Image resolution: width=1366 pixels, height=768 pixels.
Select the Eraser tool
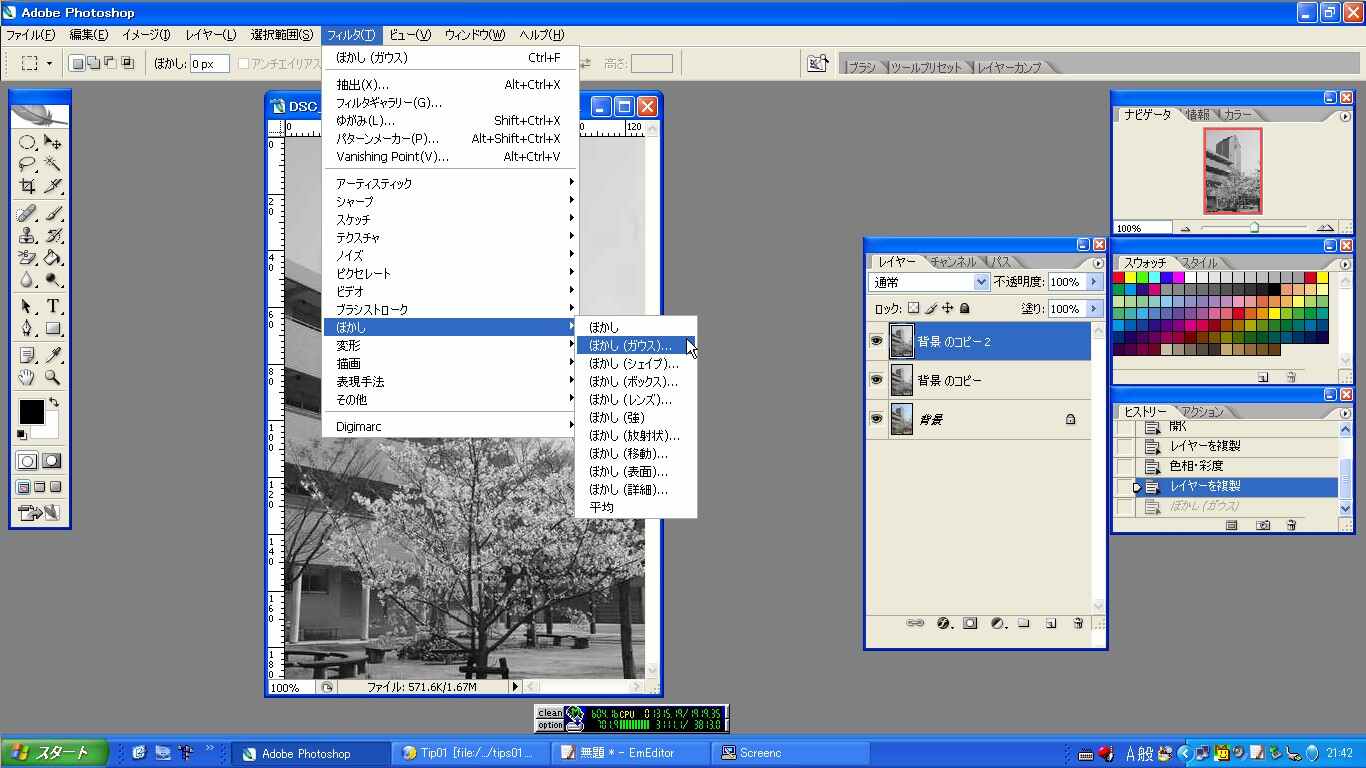tap(27, 258)
